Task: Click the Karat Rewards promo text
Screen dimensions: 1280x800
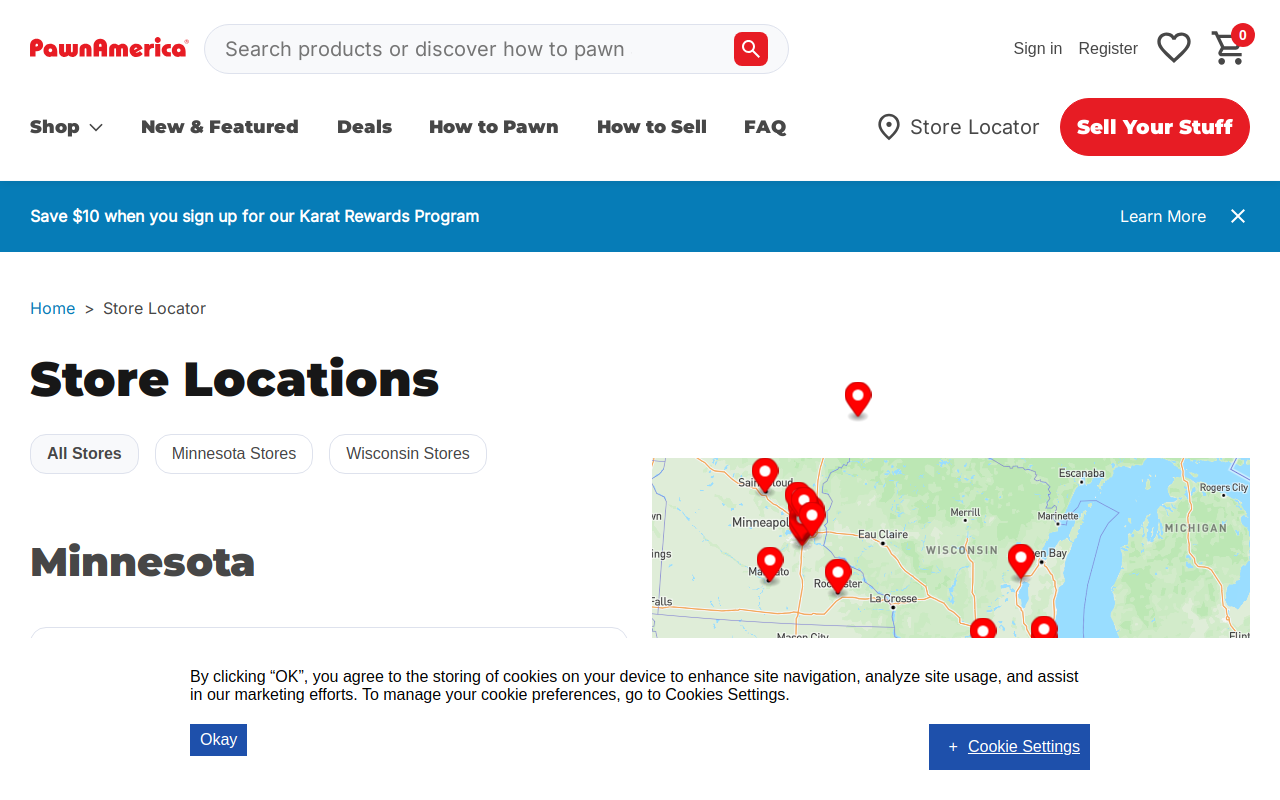Action: pyautogui.click(x=255, y=216)
